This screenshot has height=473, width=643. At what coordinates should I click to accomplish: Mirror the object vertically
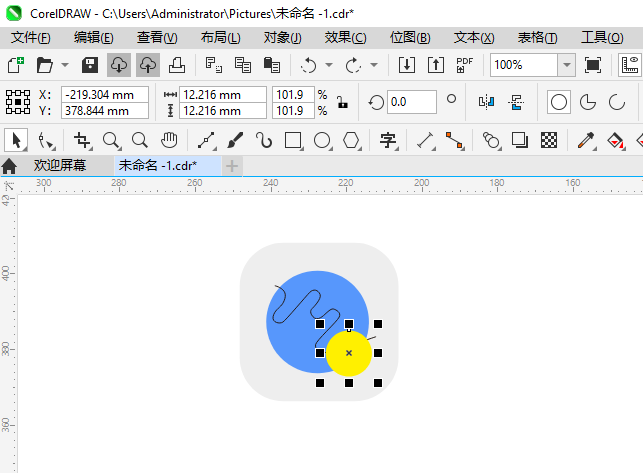pyautogui.click(x=516, y=102)
